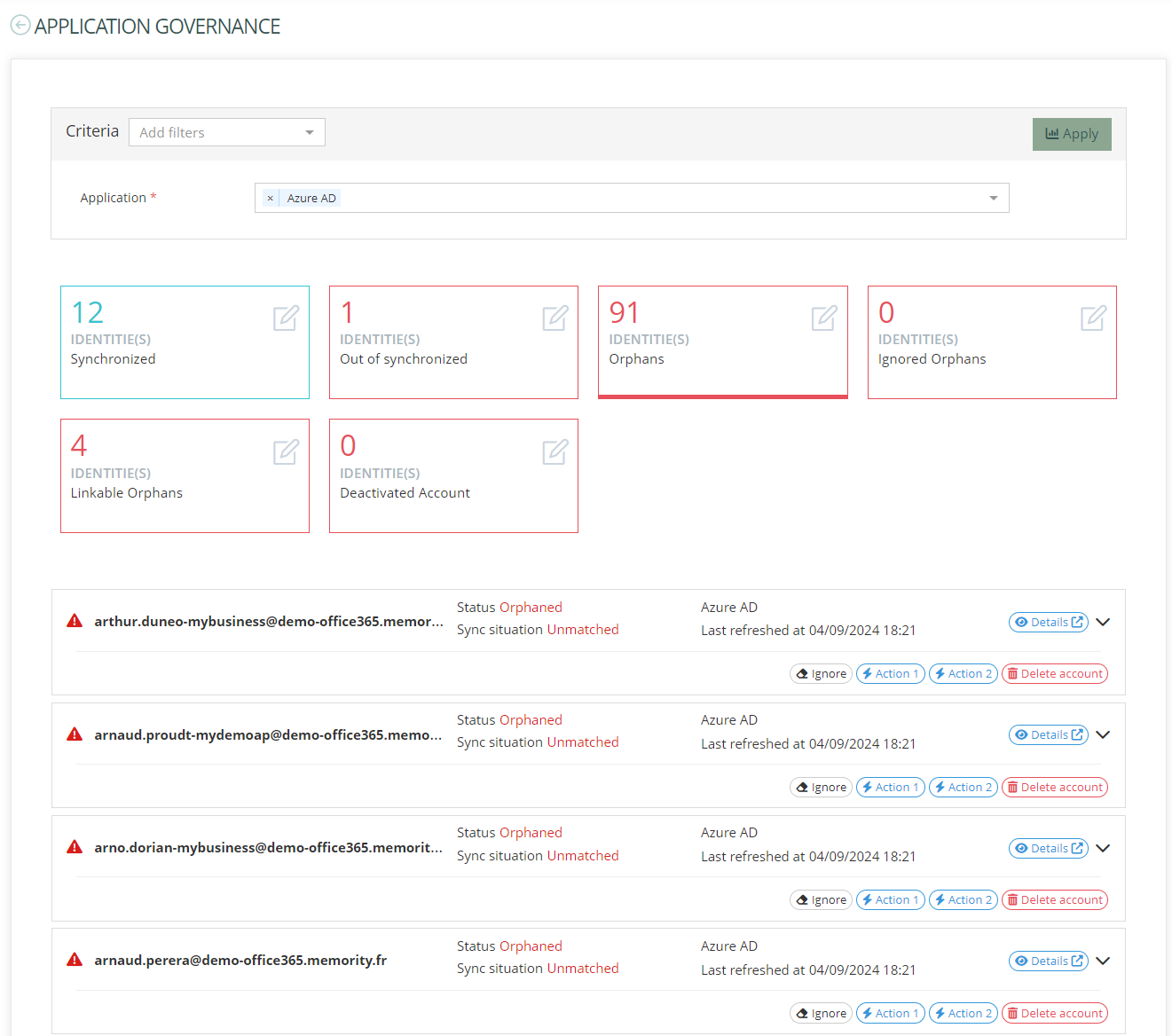Click the Apply button
The width and height of the screenshot is (1172, 1036).
tap(1071, 134)
